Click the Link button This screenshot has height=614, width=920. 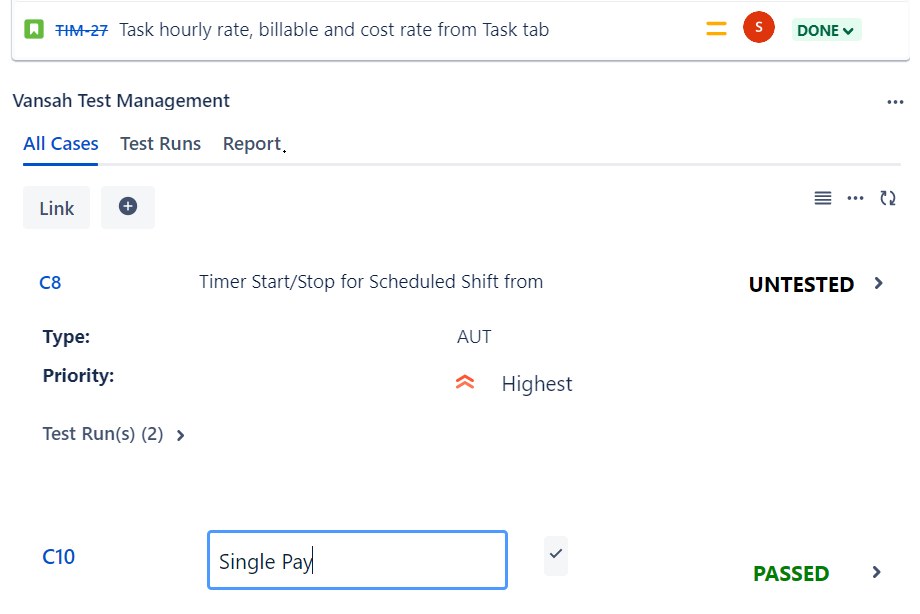[x=56, y=208]
